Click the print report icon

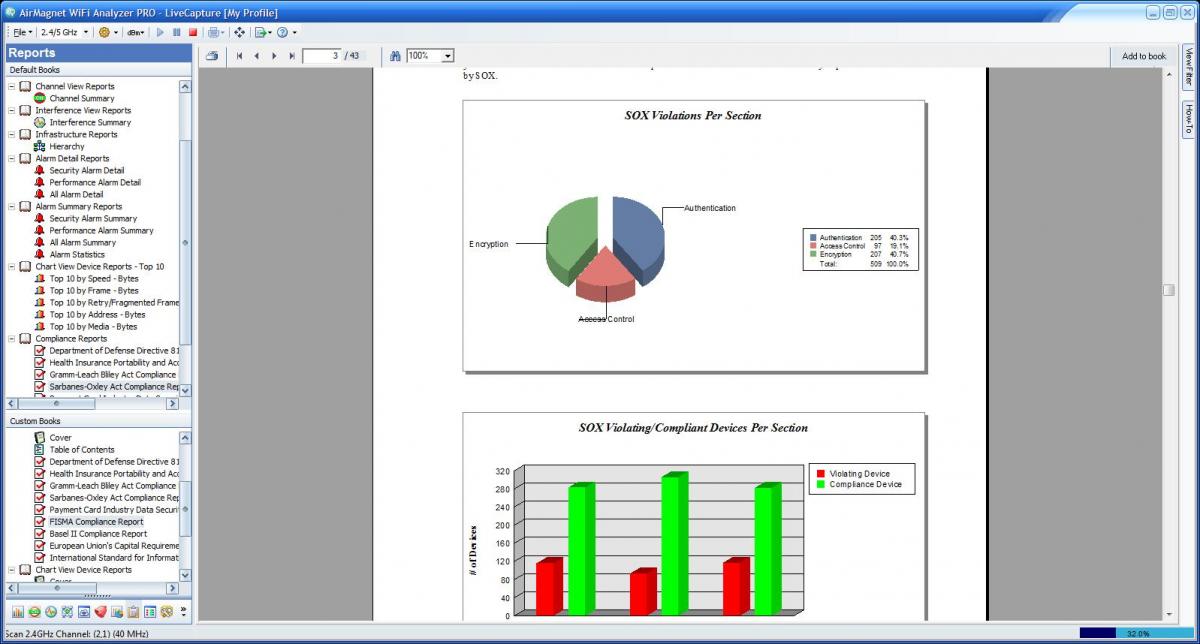coord(212,56)
